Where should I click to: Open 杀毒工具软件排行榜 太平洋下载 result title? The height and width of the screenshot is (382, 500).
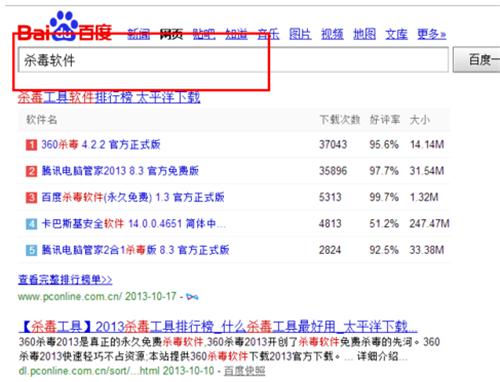[109, 97]
